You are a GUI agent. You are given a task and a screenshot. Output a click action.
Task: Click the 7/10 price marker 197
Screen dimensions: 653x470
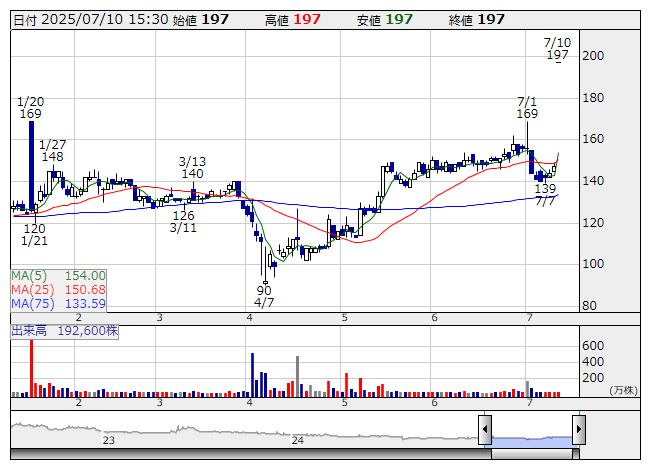(x=558, y=55)
